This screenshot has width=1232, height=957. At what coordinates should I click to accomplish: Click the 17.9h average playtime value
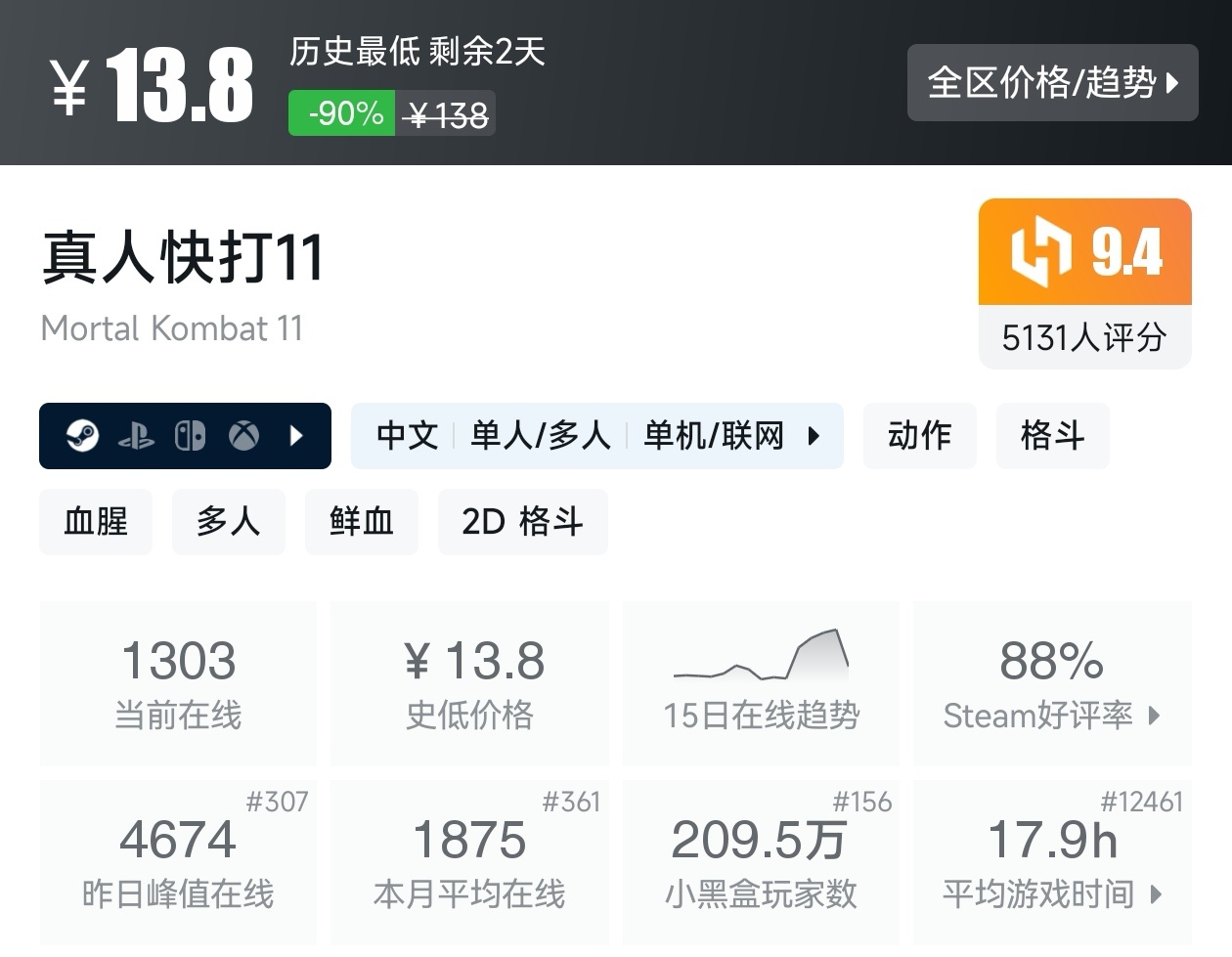pyautogui.click(x=1052, y=841)
